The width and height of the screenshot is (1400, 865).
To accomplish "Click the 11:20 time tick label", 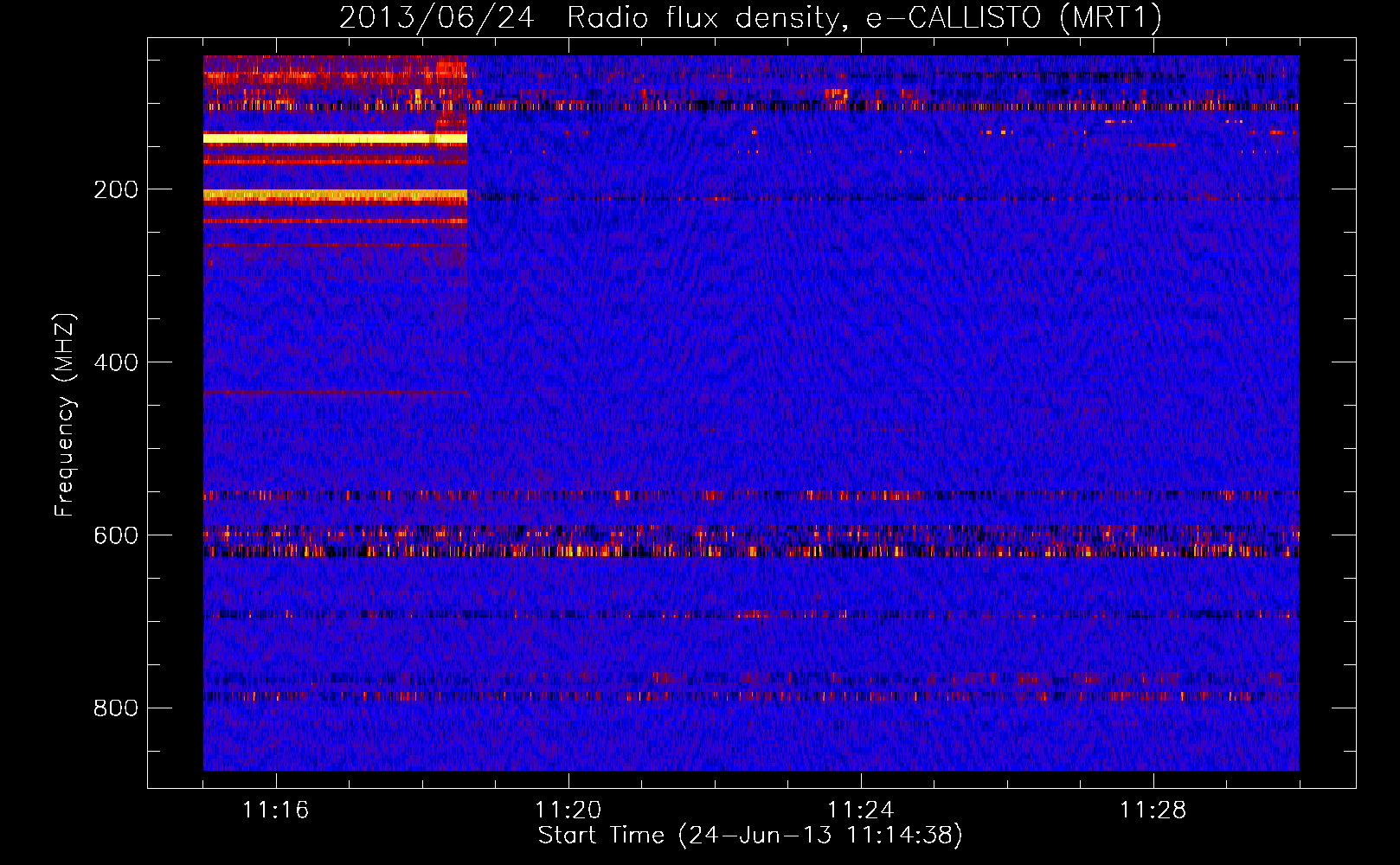I will [568, 810].
